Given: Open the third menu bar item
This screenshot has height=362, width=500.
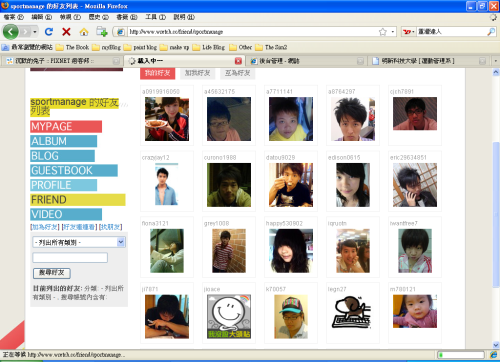Looking at the screenshot, I should pos(70,17).
